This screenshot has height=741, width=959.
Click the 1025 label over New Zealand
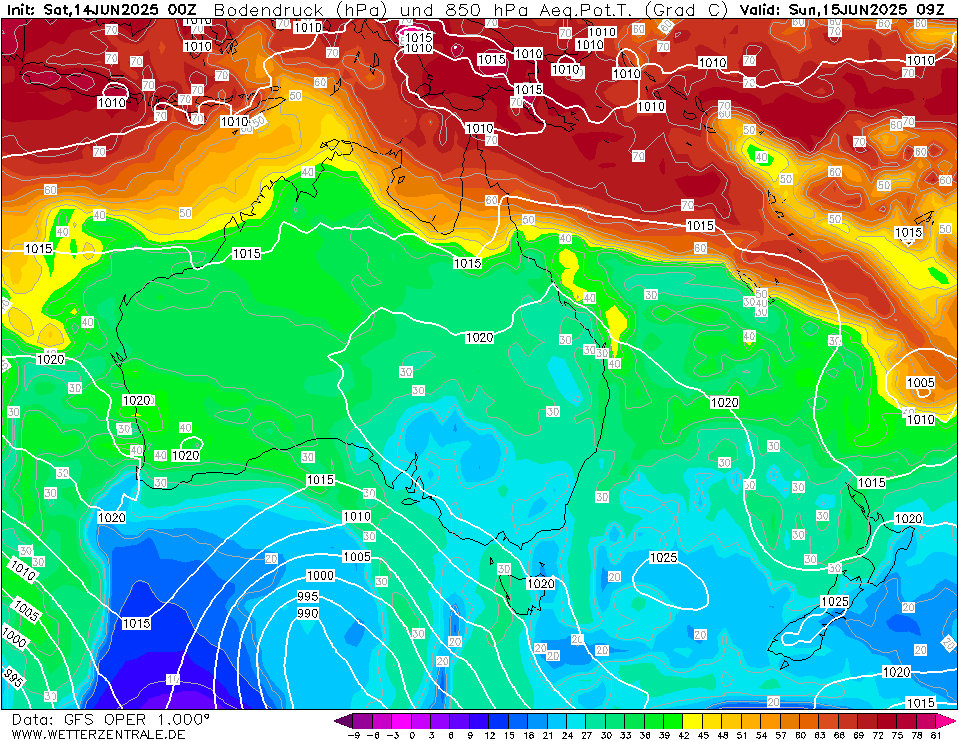[834, 602]
